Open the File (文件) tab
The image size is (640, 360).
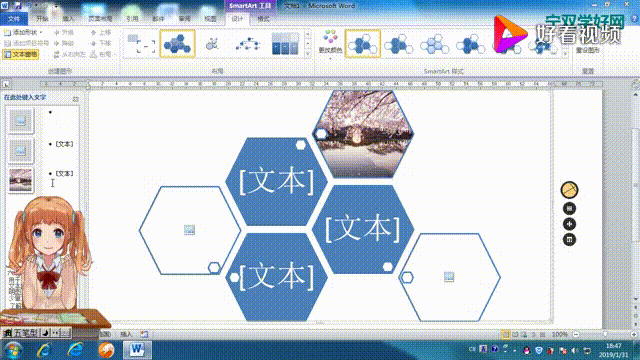click(14, 19)
